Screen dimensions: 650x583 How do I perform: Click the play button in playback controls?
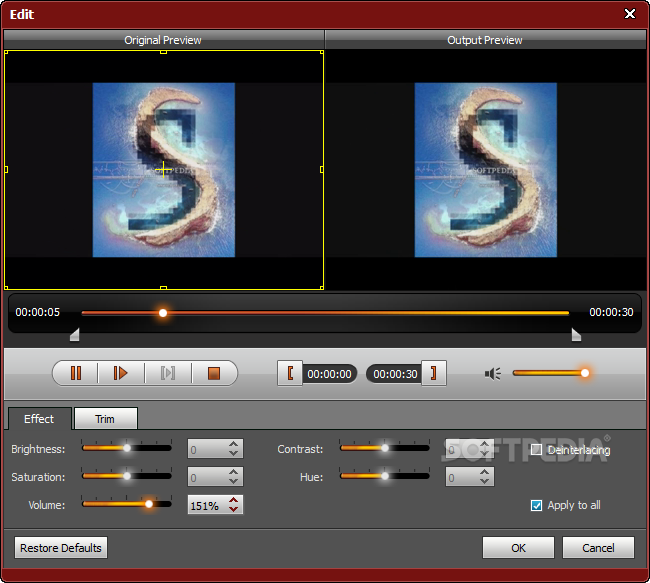(x=121, y=373)
